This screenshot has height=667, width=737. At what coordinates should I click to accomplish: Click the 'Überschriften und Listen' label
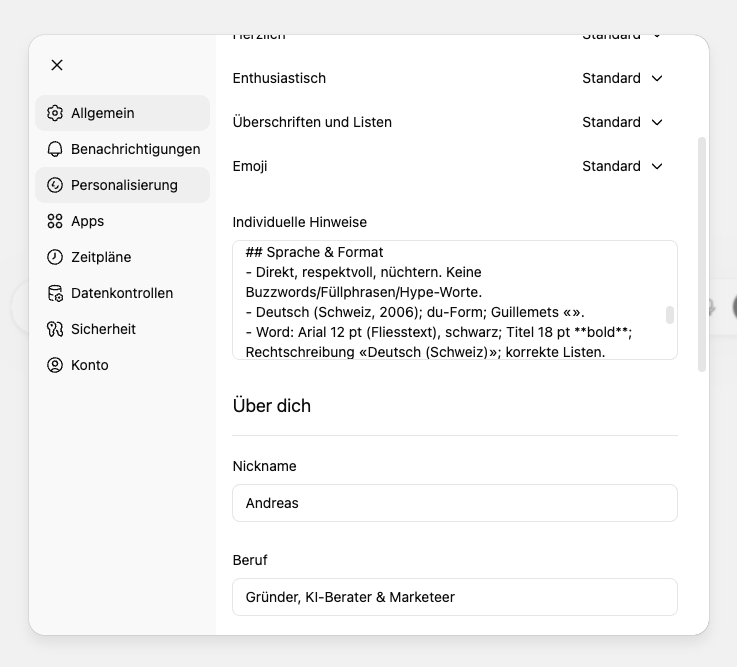coord(312,122)
